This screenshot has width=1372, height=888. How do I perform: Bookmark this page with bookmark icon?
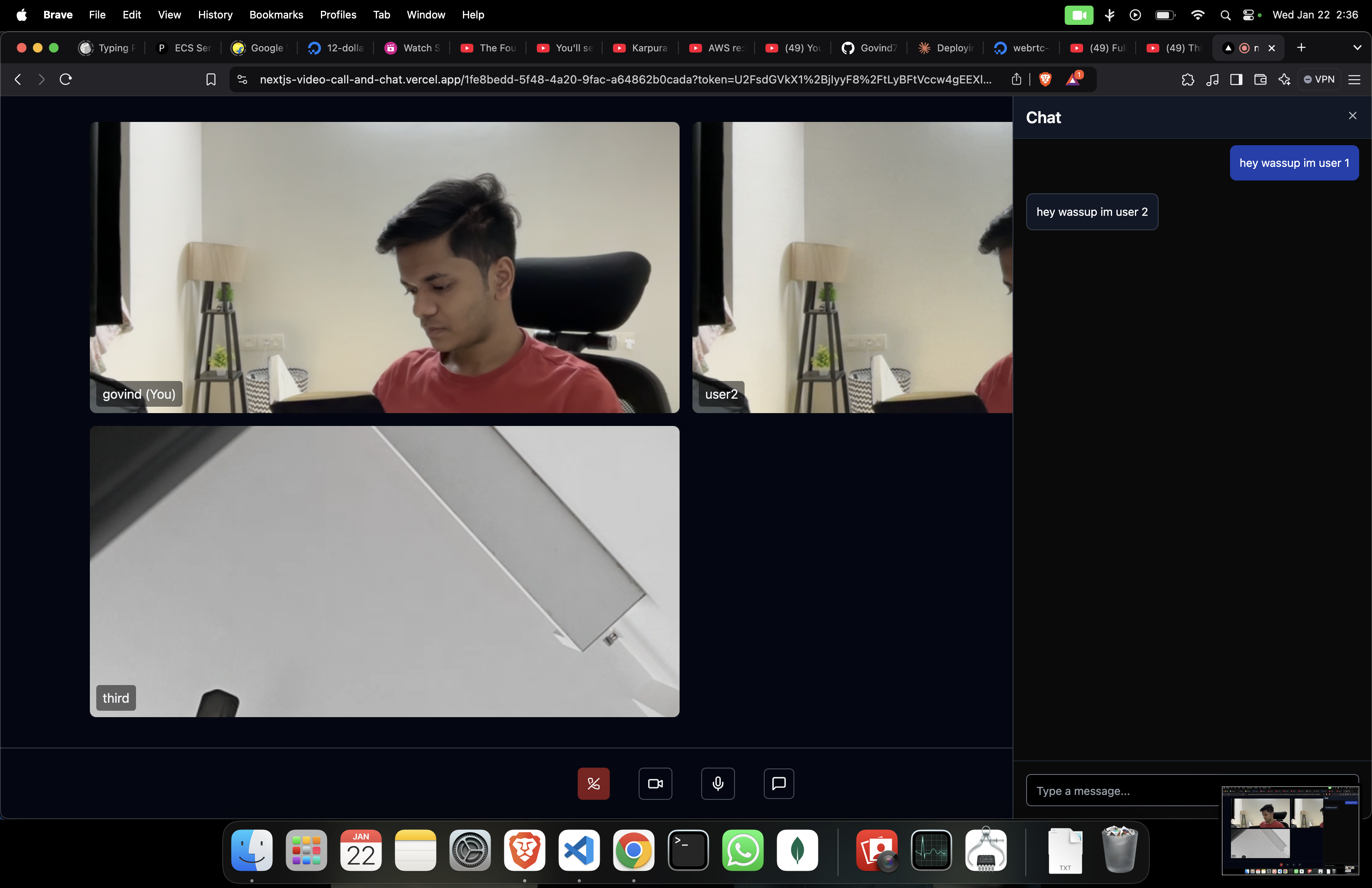coord(211,79)
